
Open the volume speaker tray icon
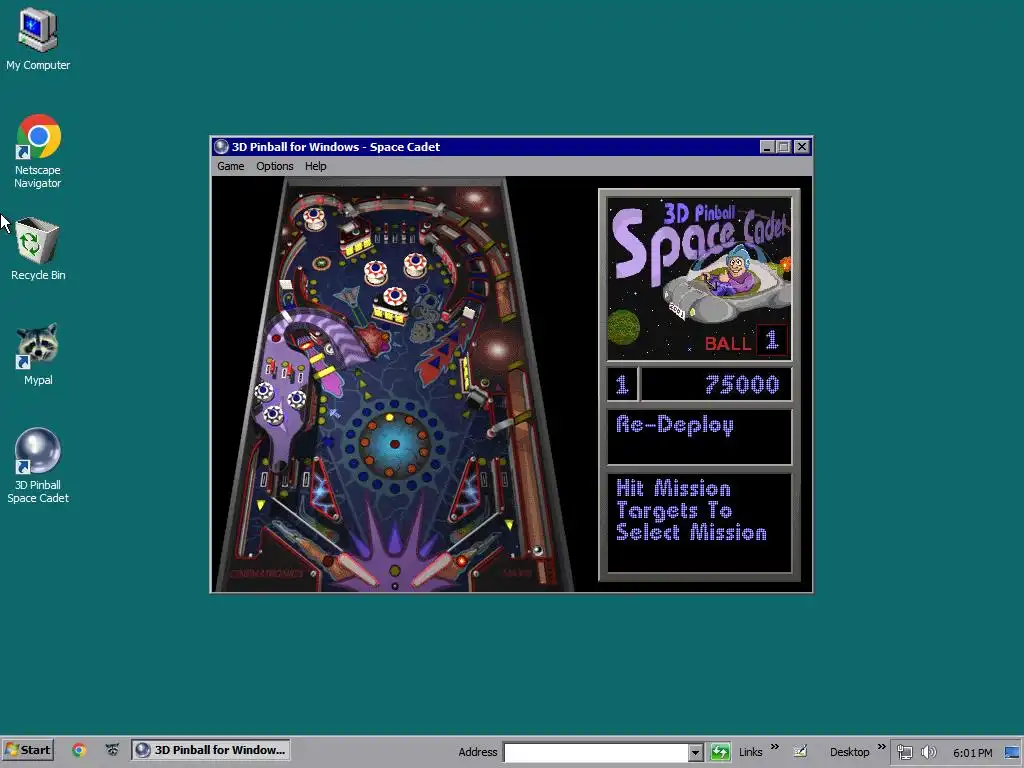(929, 752)
